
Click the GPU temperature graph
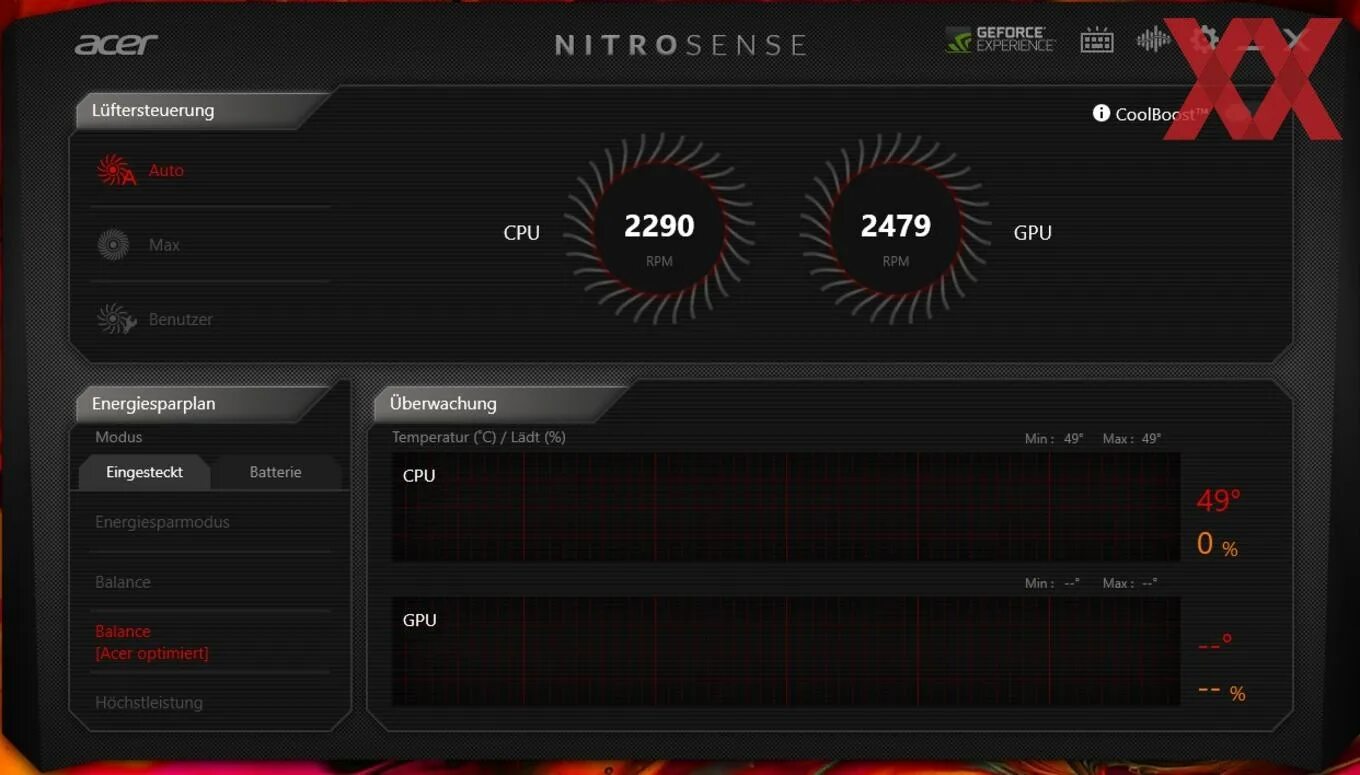click(x=786, y=651)
